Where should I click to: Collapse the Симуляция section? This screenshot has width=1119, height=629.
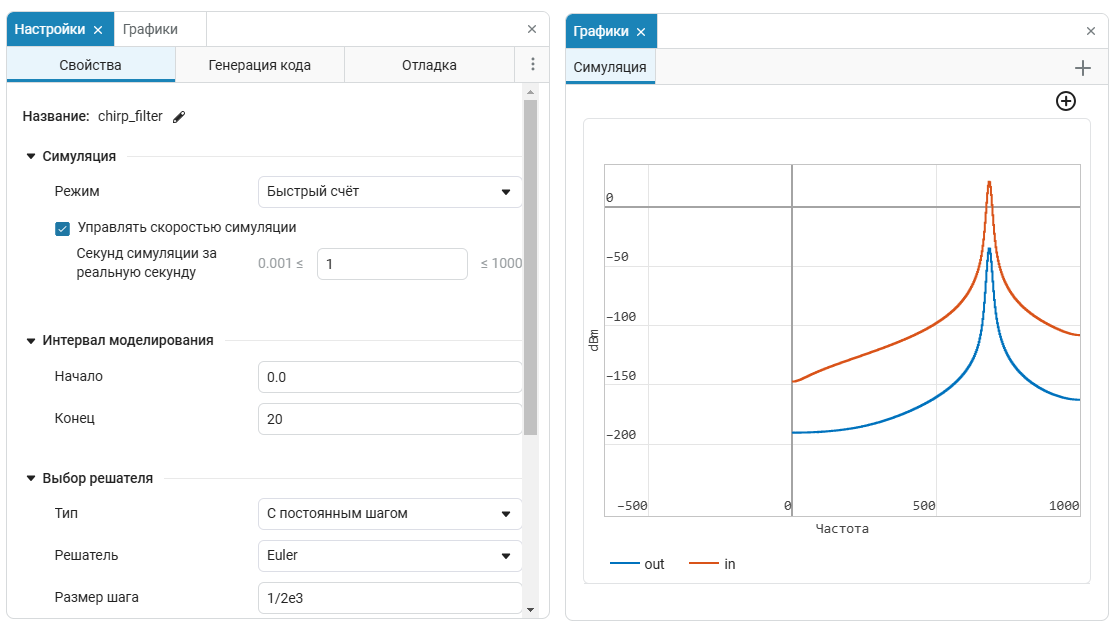(x=31, y=157)
